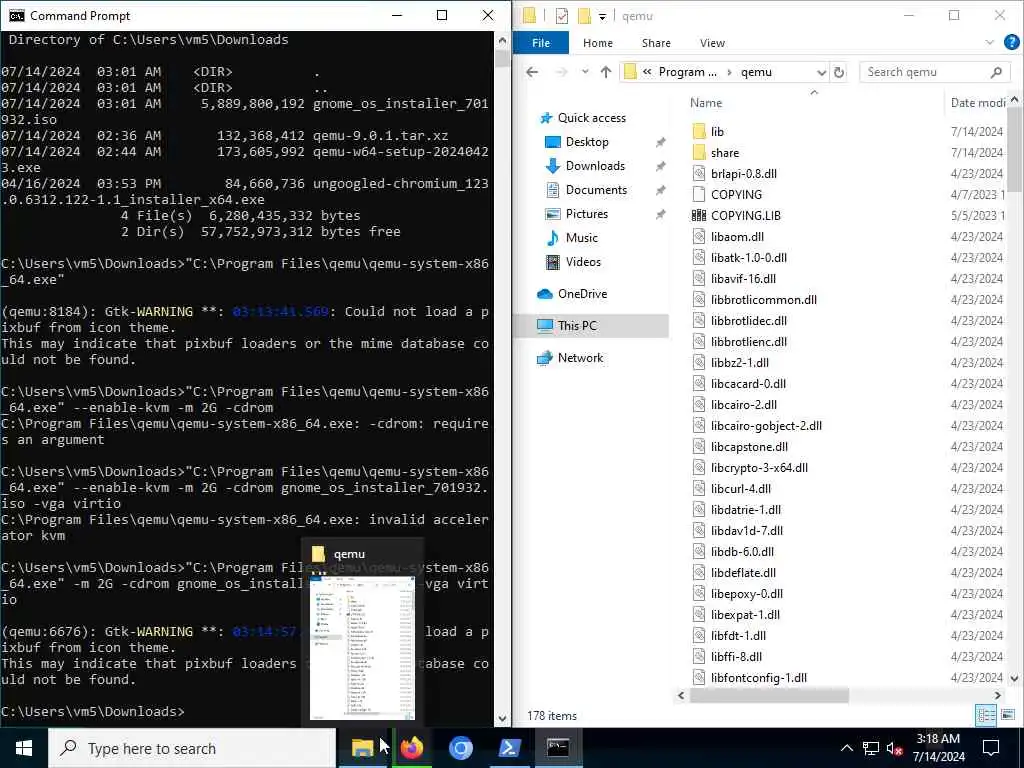Viewport: 1024px width, 768px height.
Task: Select This PC in navigation pane
Action: [x=577, y=325]
